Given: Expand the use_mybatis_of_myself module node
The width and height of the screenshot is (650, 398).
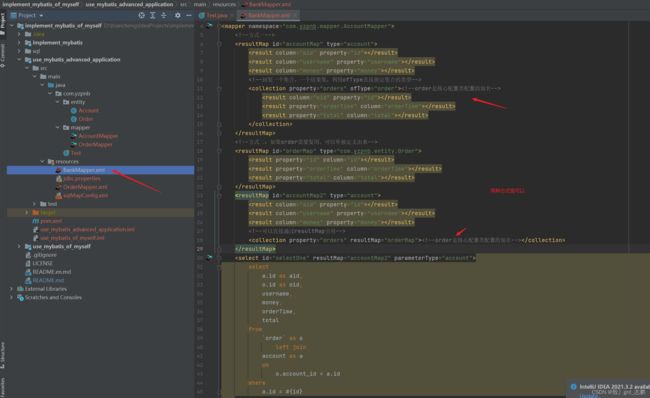Looking at the screenshot, I should click(x=19, y=246).
